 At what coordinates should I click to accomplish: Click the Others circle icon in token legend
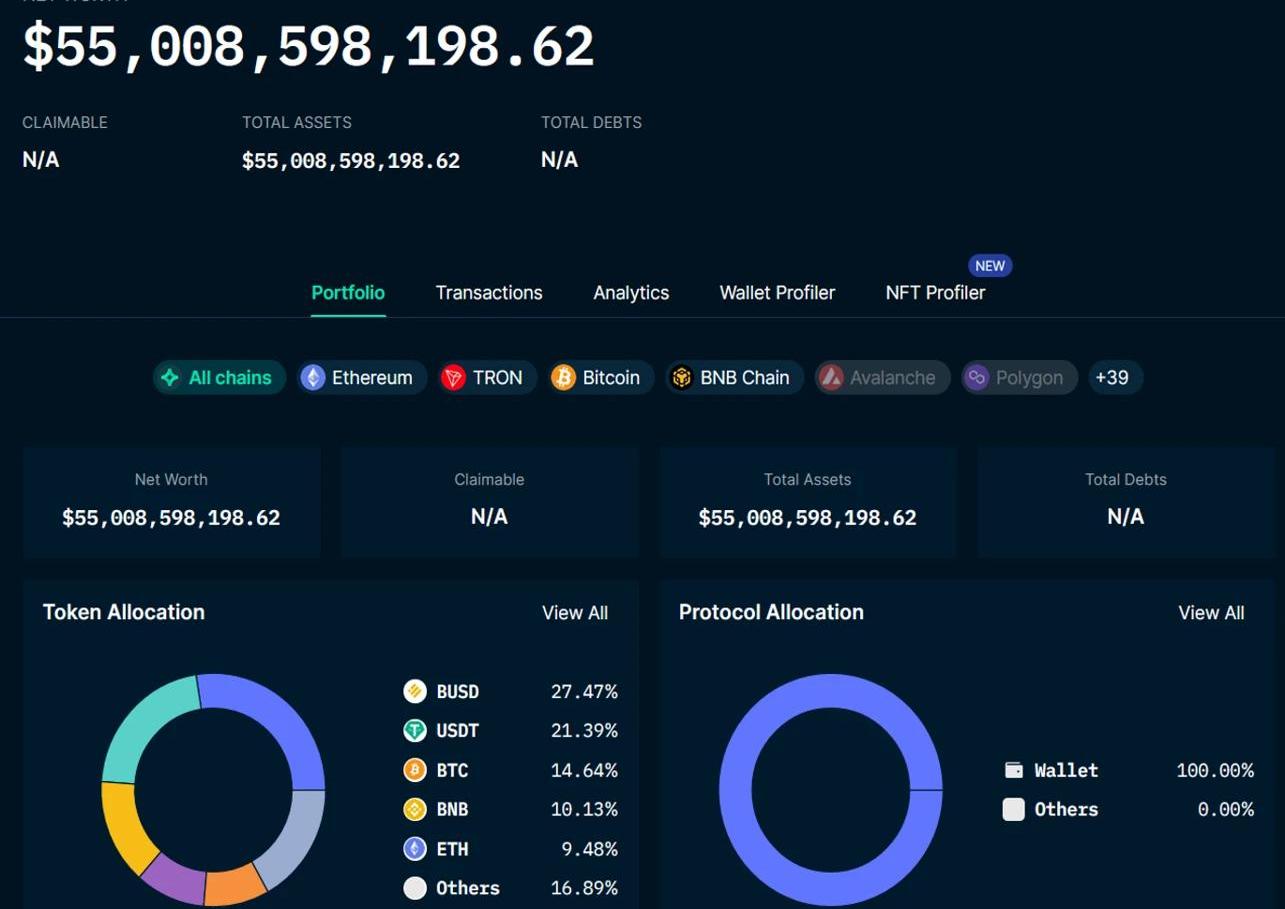pos(415,888)
